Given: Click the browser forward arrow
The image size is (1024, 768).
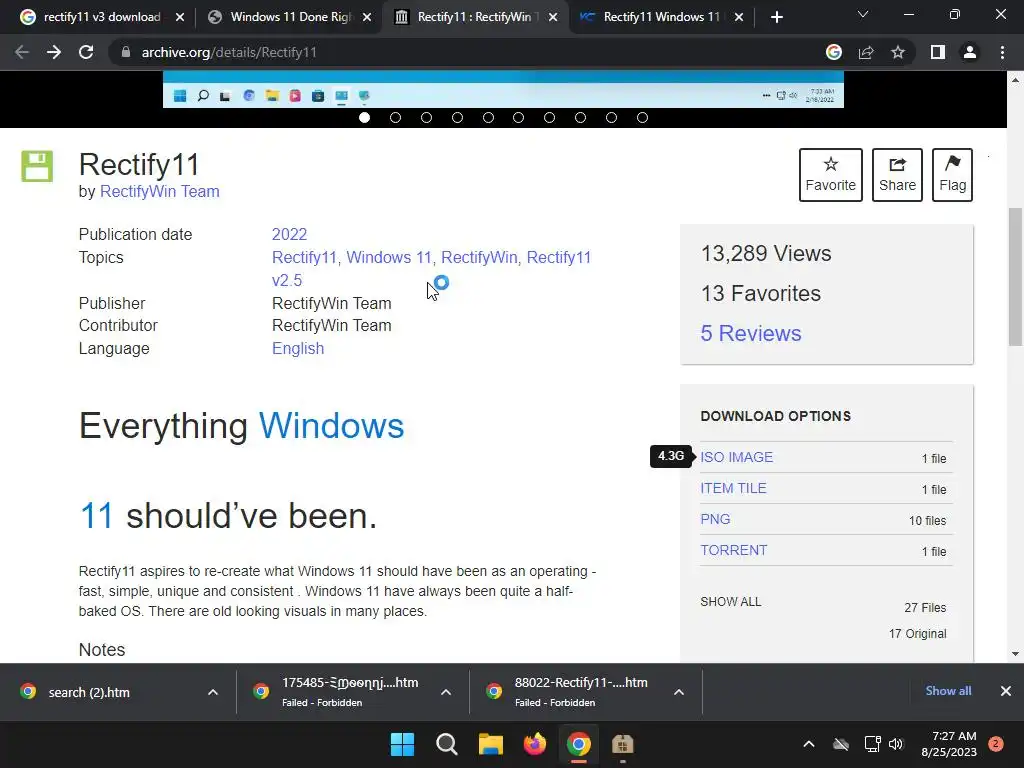Looking at the screenshot, I should pos(54,52).
